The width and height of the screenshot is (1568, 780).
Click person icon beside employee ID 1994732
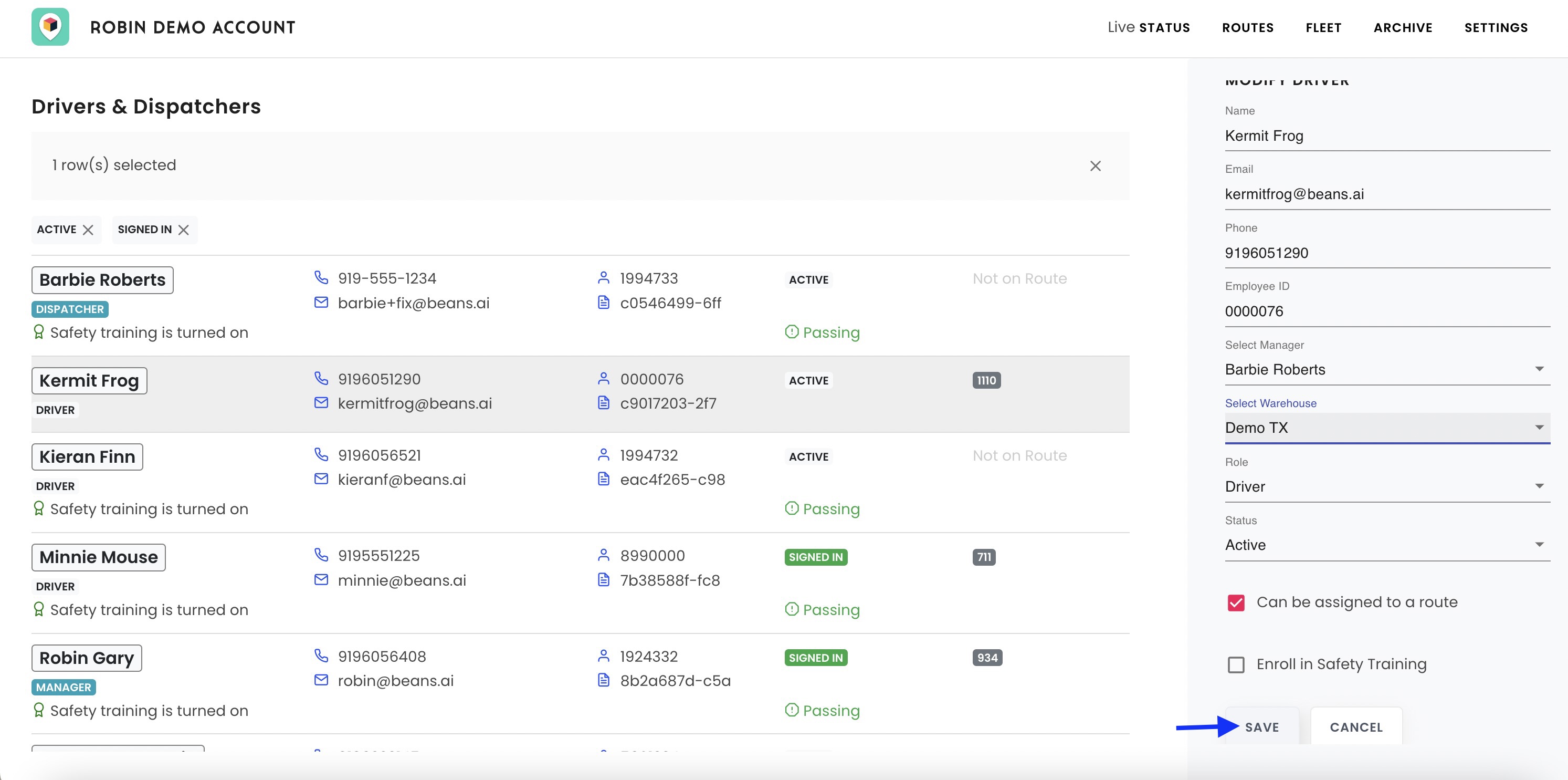(x=603, y=455)
